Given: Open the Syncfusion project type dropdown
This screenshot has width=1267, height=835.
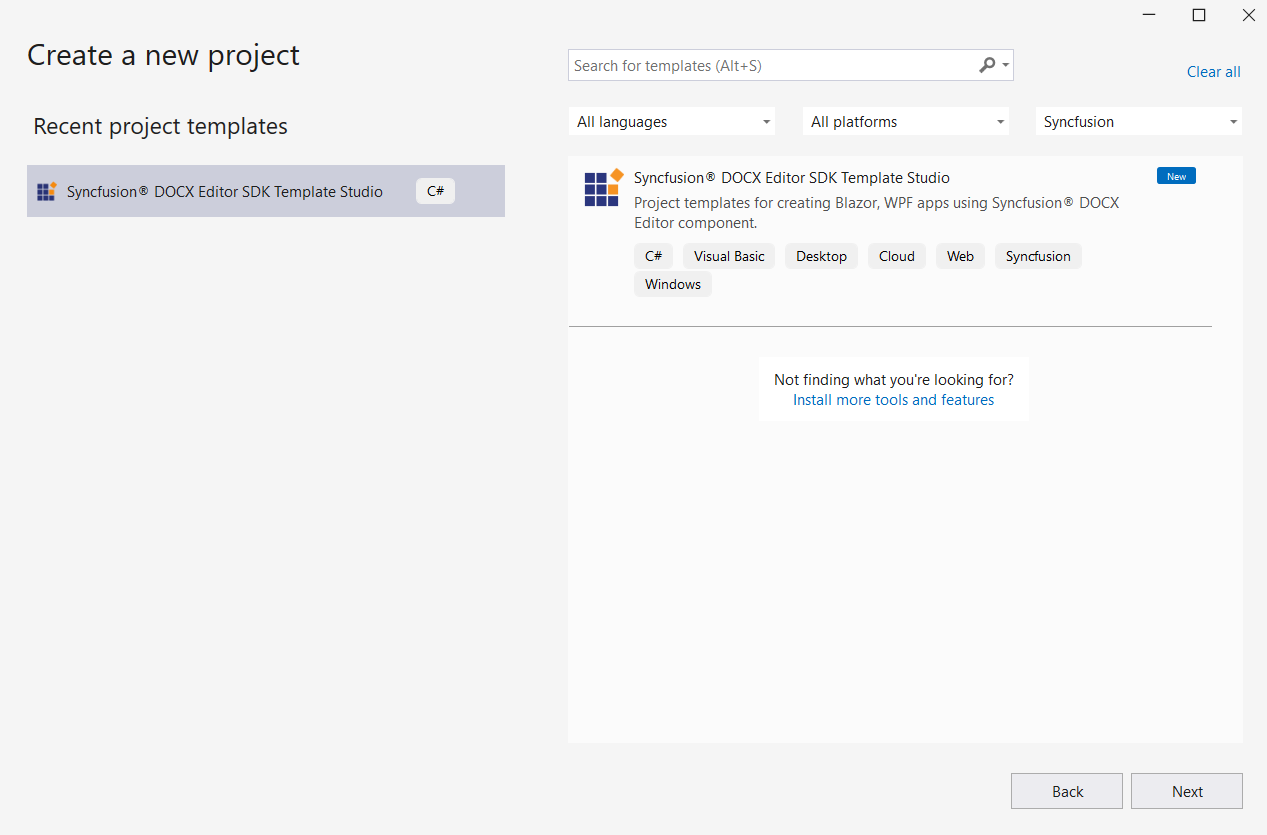Looking at the screenshot, I should [1139, 122].
